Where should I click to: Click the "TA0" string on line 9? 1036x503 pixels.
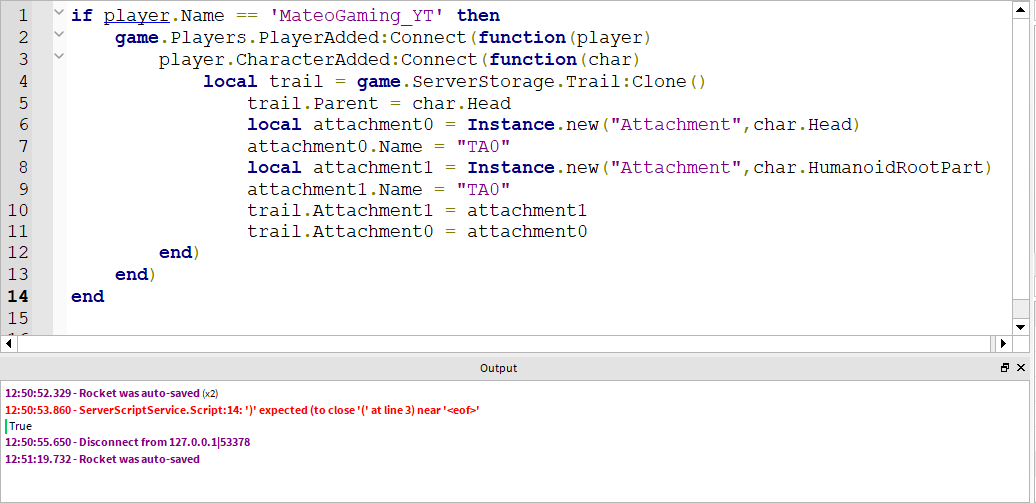[484, 190]
